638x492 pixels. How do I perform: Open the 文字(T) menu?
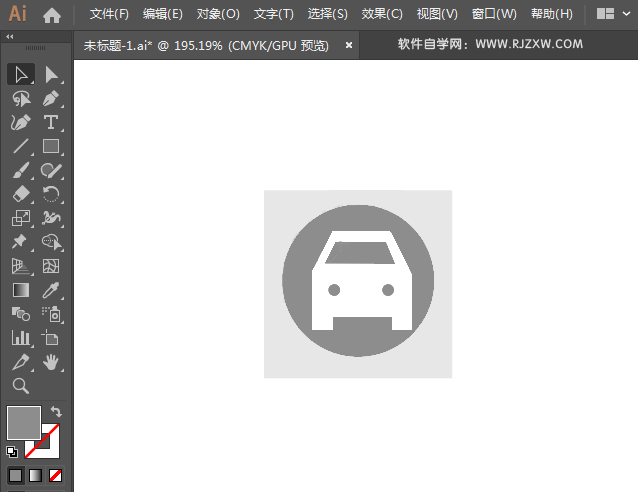[x=273, y=14]
